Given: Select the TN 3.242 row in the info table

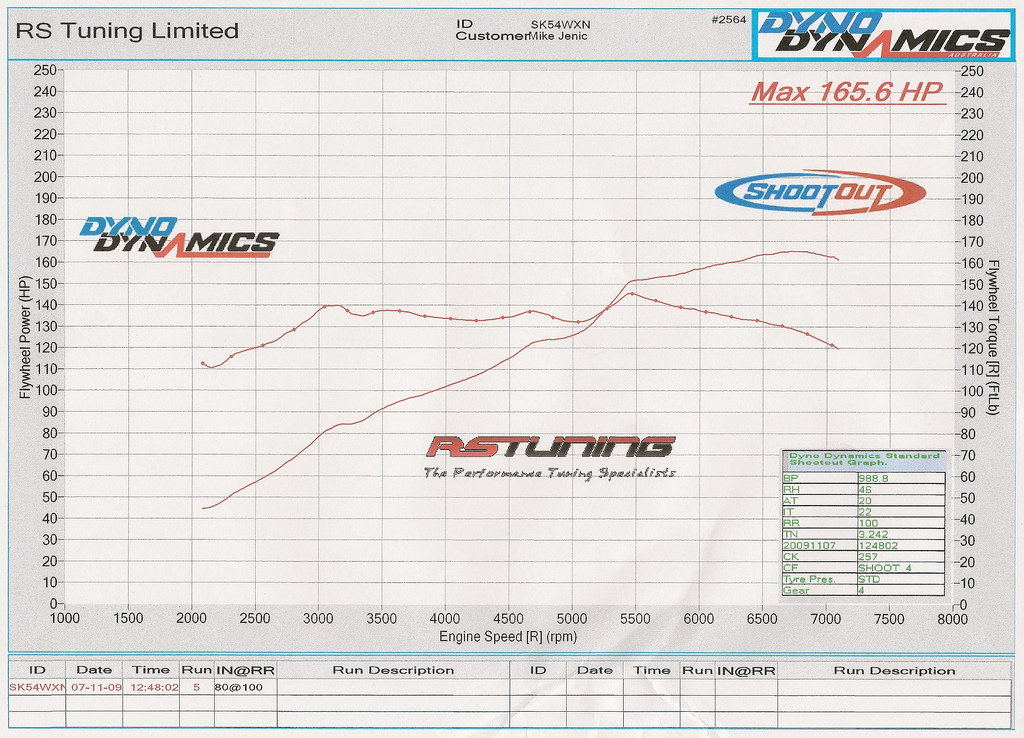Looking at the screenshot, I should click(863, 534).
